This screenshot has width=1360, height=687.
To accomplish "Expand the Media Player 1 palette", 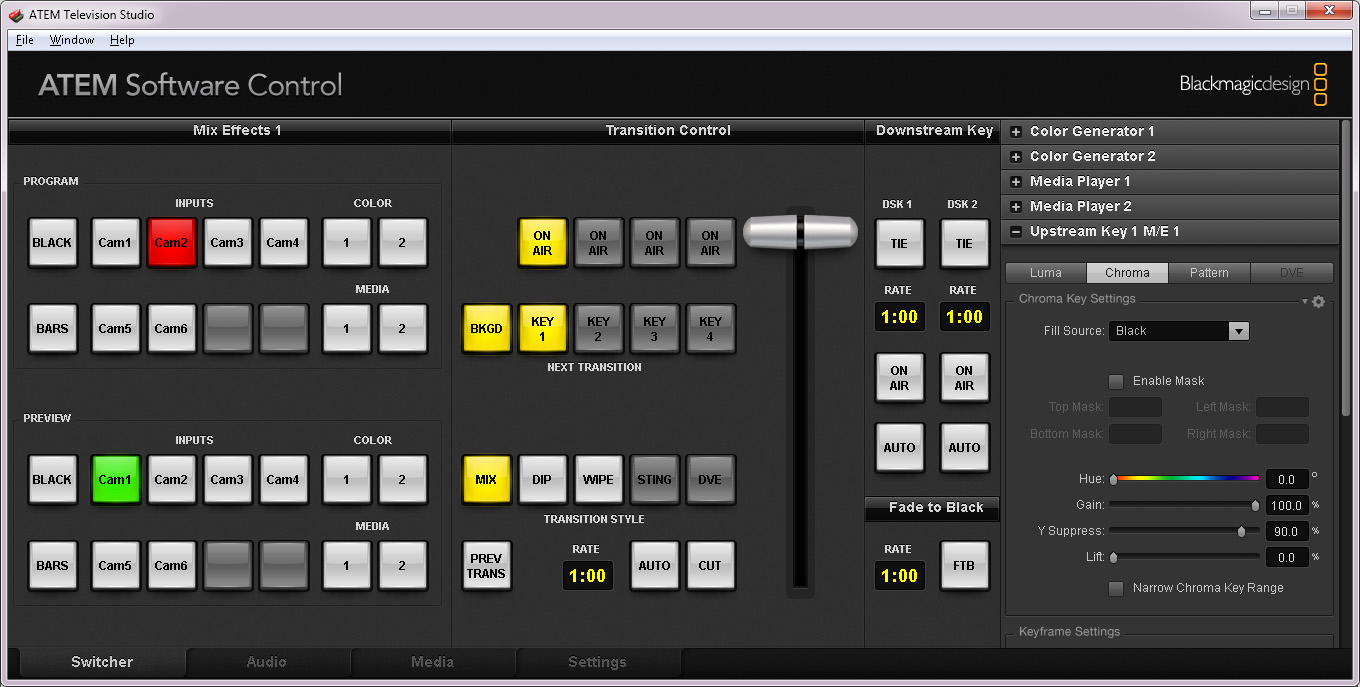I will coord(1016,181).
